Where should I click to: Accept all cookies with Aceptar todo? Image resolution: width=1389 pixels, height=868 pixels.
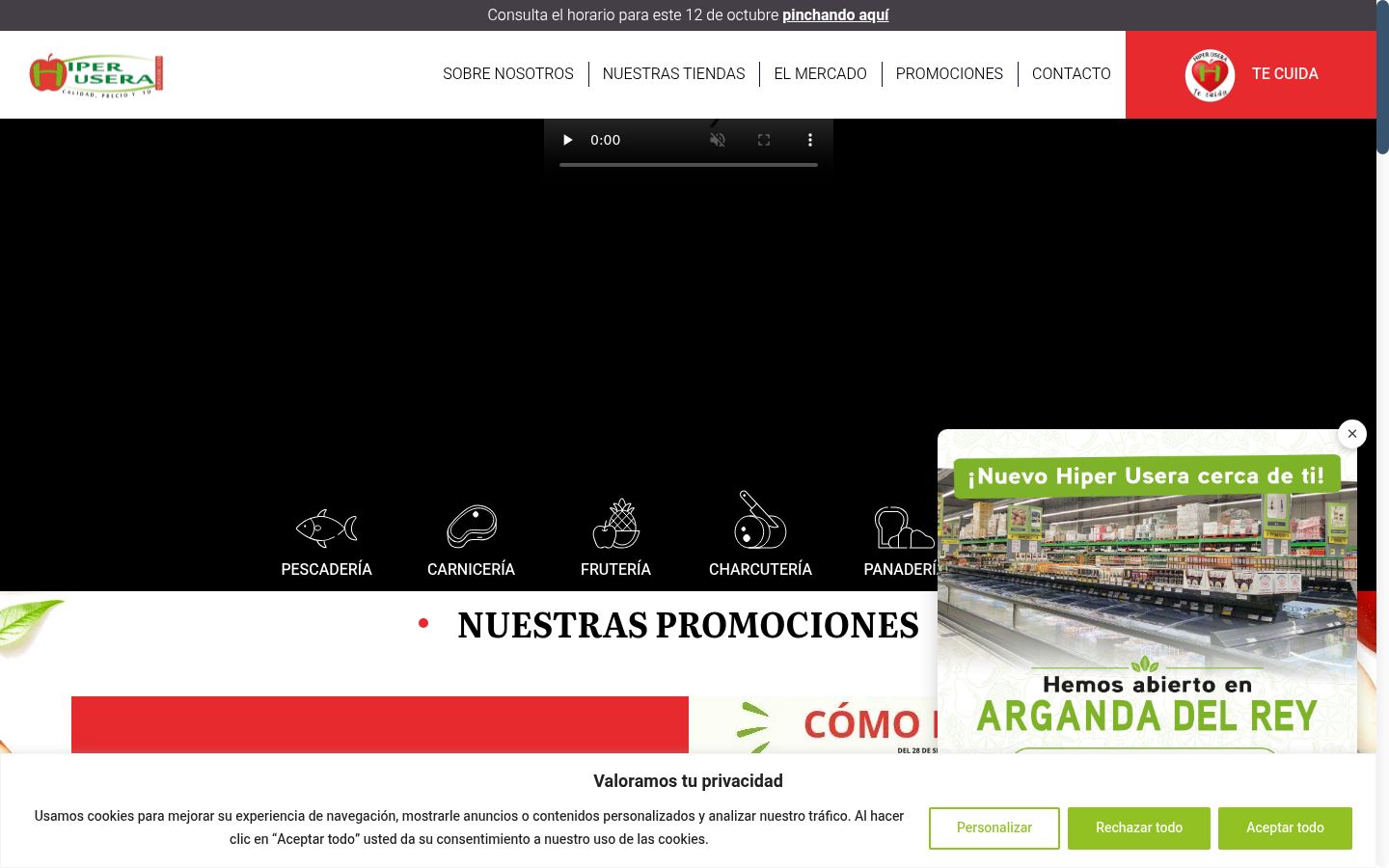1285,827
